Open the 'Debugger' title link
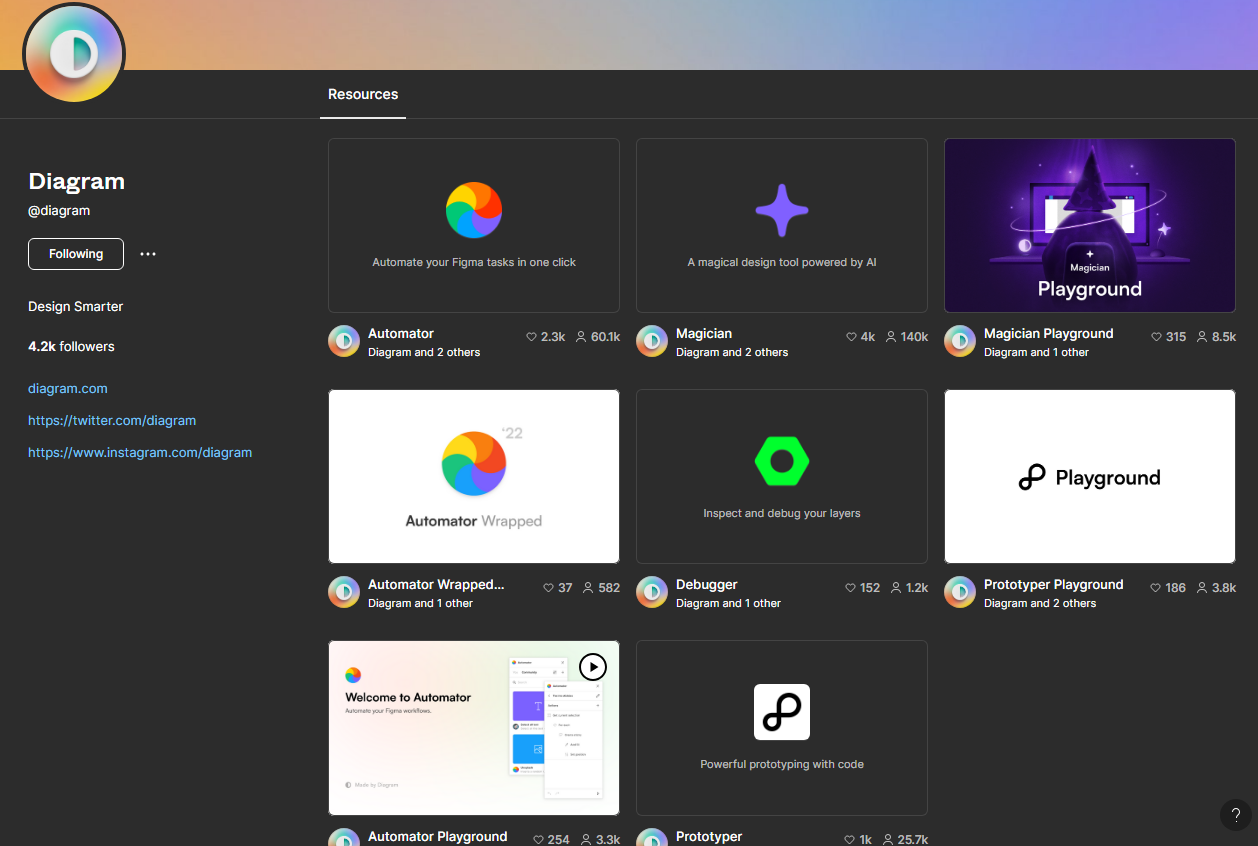Viewport: 1258px width, 846px height. (707, 584)
